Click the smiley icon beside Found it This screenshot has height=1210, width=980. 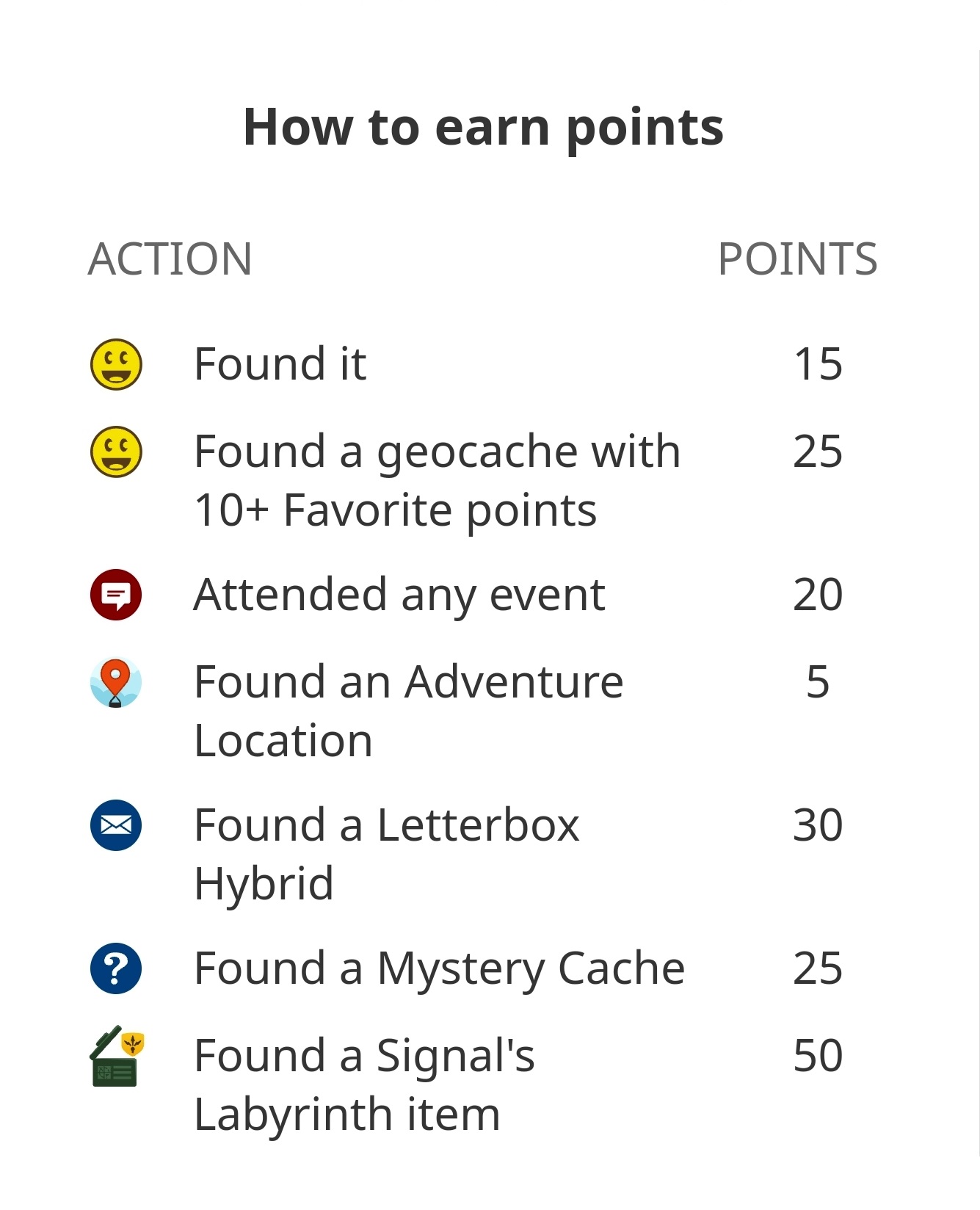coord(116,364)
